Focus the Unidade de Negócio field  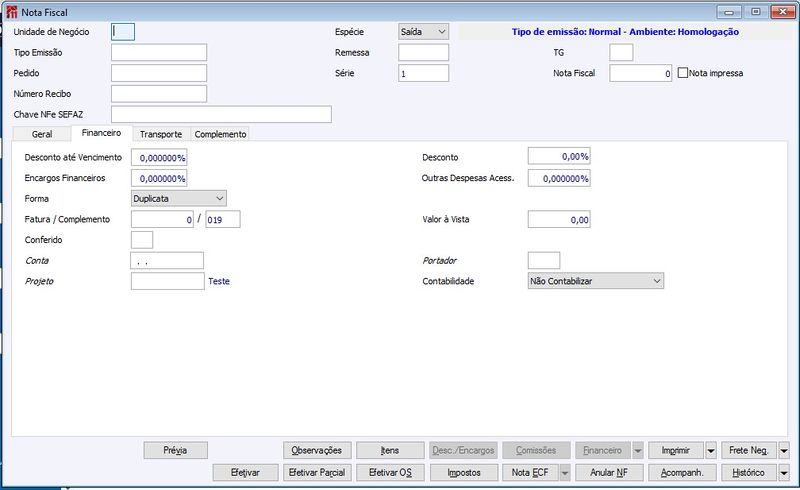(x=123, y=32)
